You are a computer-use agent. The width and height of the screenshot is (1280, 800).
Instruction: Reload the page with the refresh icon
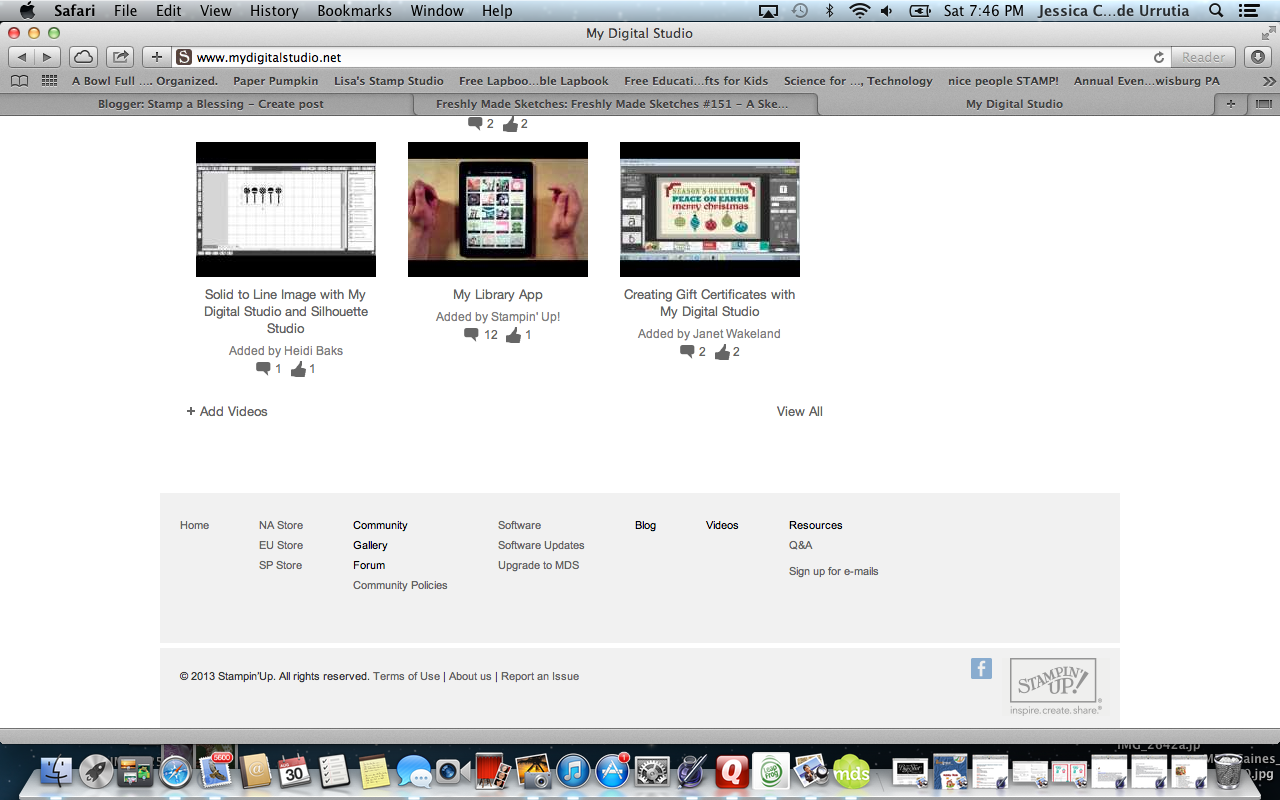click(x=1159, y=57)
